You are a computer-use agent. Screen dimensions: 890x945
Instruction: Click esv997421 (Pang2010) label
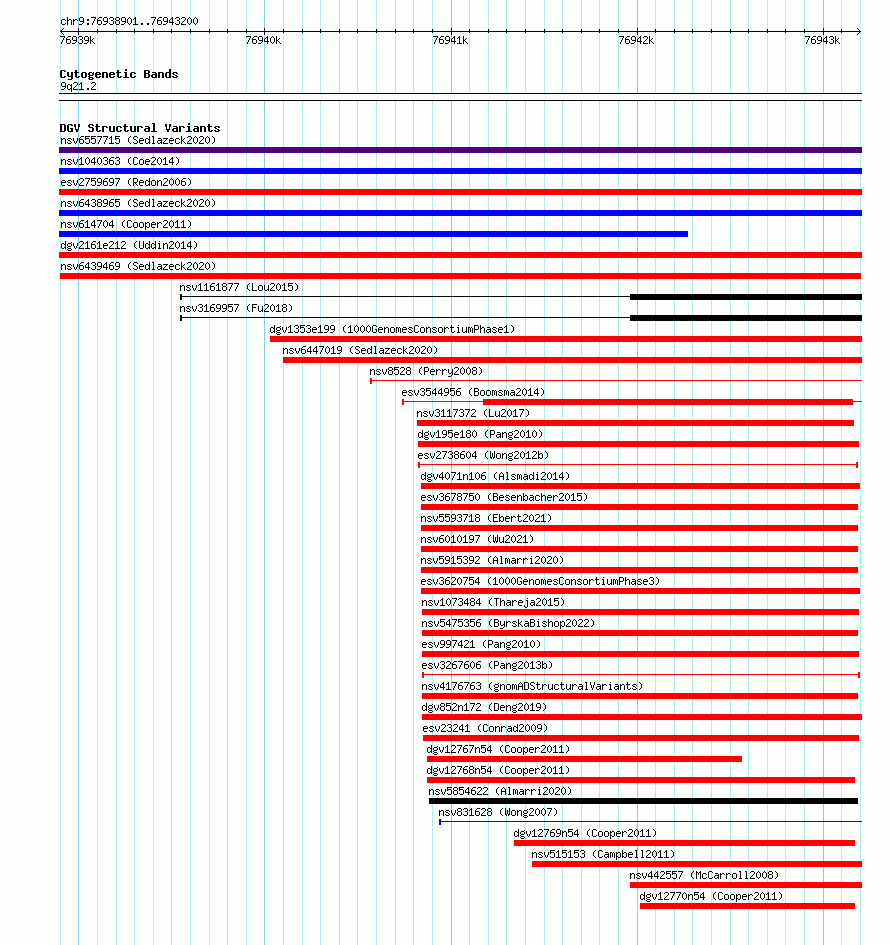(481, 645)
